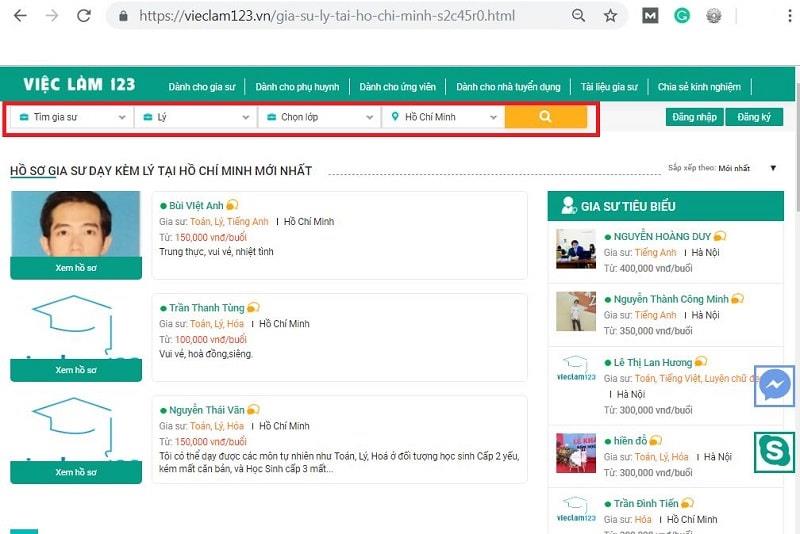The image size is (800, 534).
Task: Go back using browser back arrow
Action: [20, 16]
